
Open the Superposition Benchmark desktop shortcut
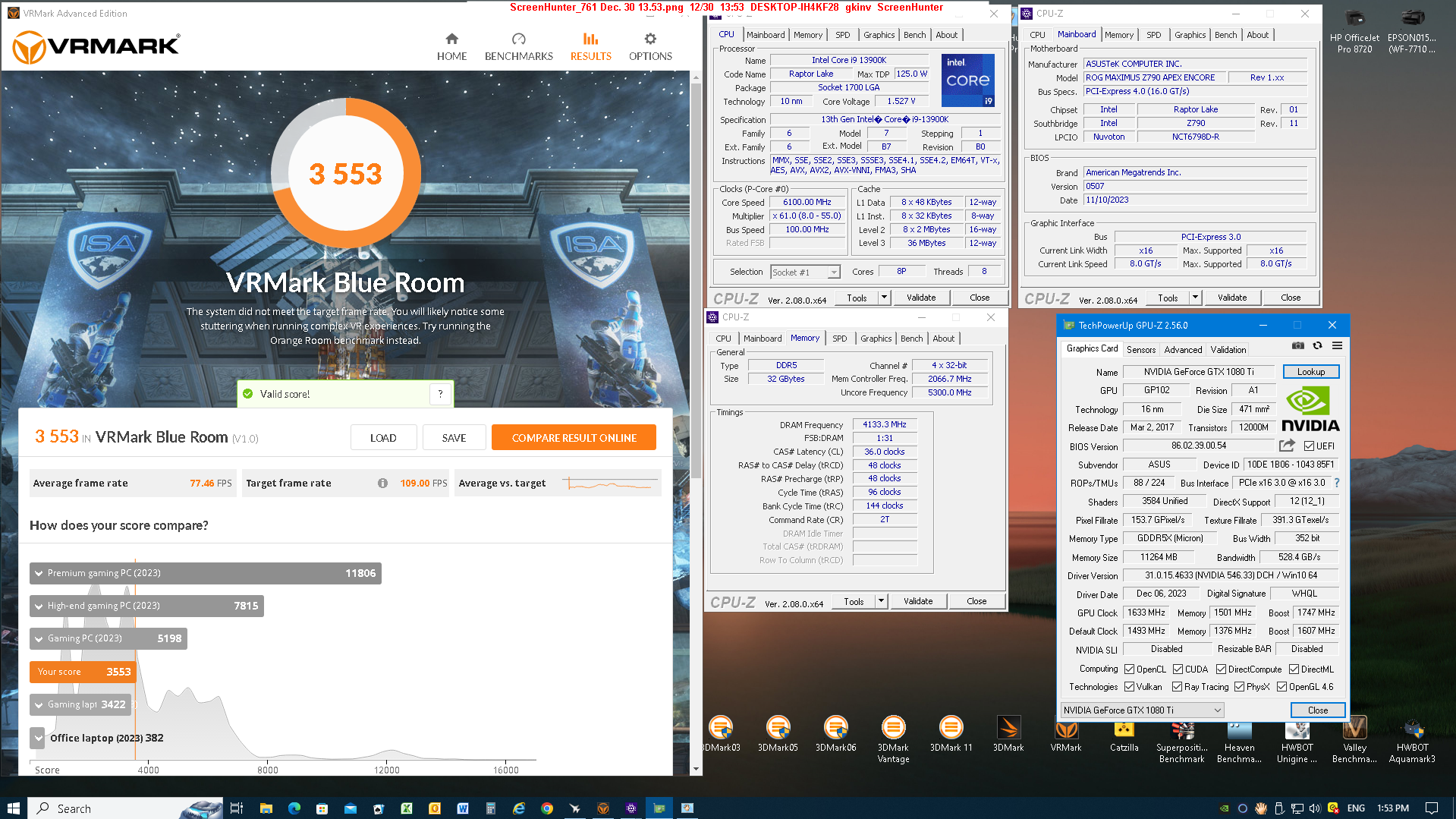click(1181, 739)
